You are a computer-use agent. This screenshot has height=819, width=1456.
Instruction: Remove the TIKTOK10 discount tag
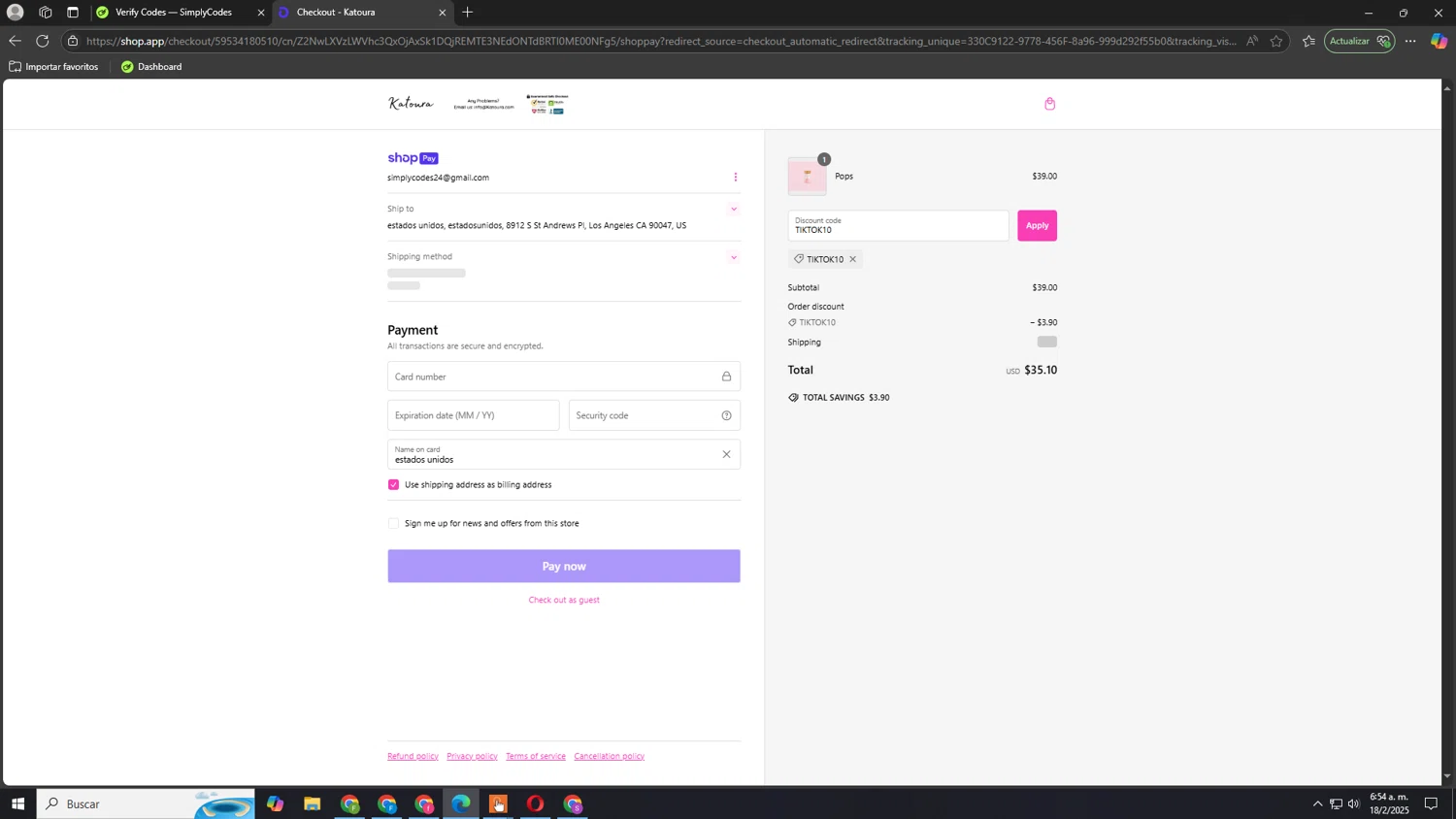[x=852, y=259]
